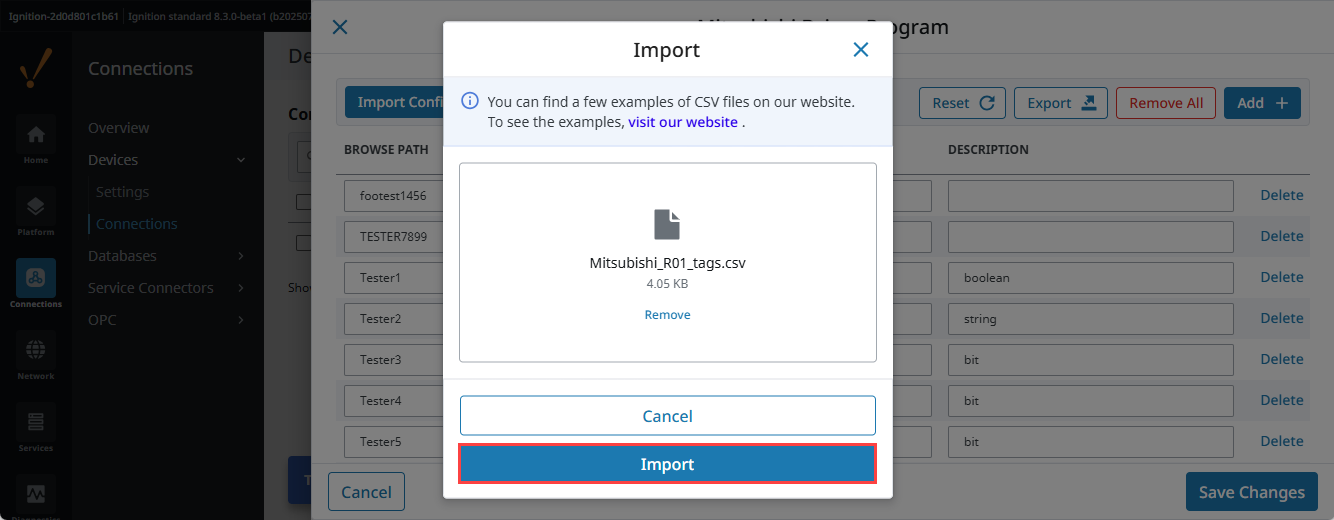Screen dimensions: 1334x520
Task: Confirm with the blue Import button
Action: click(x=667, y=464)
